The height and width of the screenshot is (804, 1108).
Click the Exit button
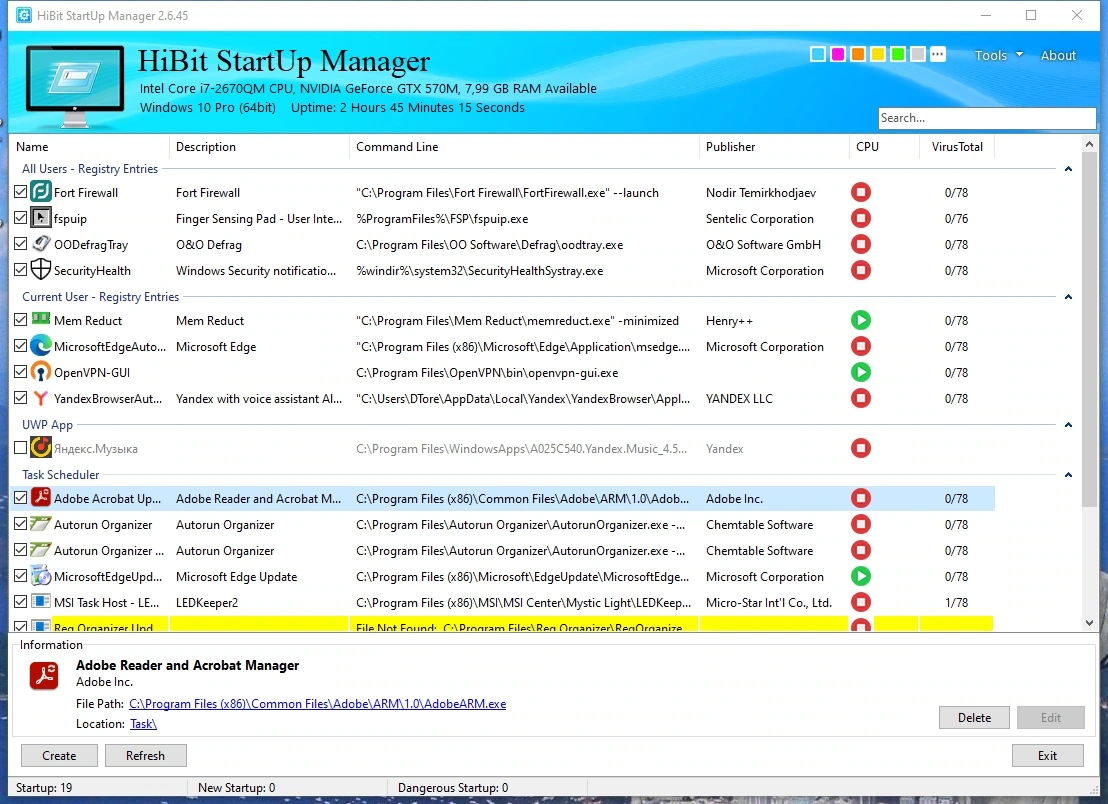pos(1047,755)
